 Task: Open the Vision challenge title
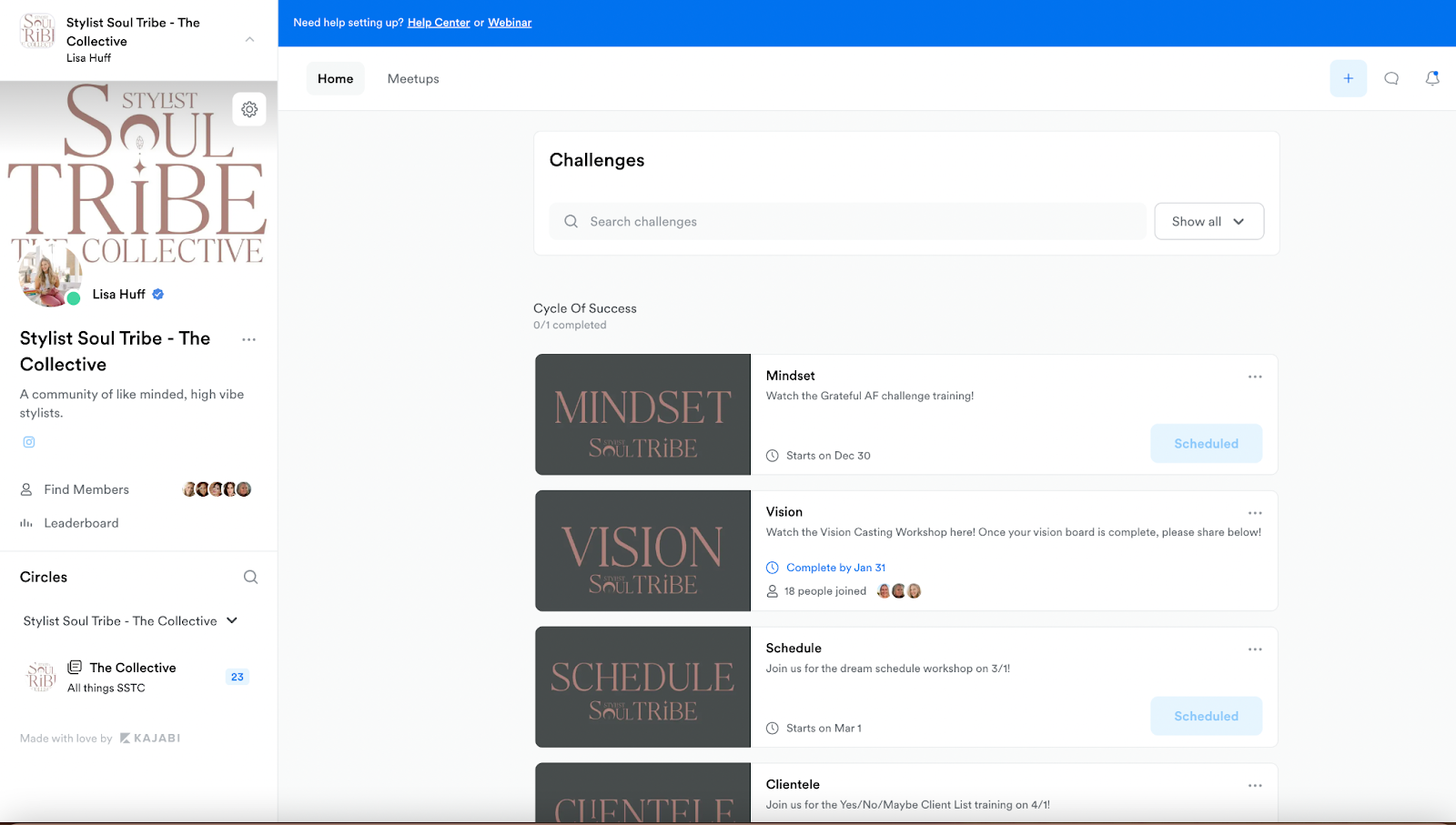(784, 512)
